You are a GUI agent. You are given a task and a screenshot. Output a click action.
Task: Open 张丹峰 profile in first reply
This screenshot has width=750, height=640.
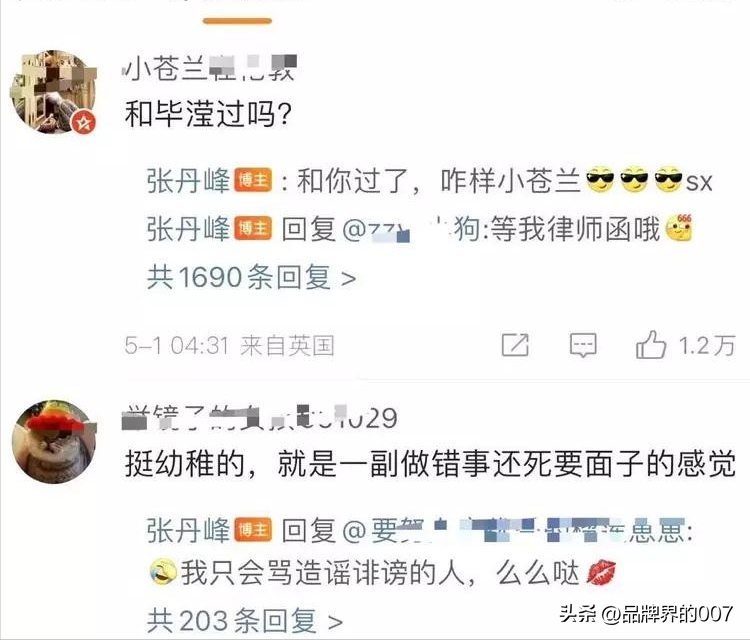188,181
